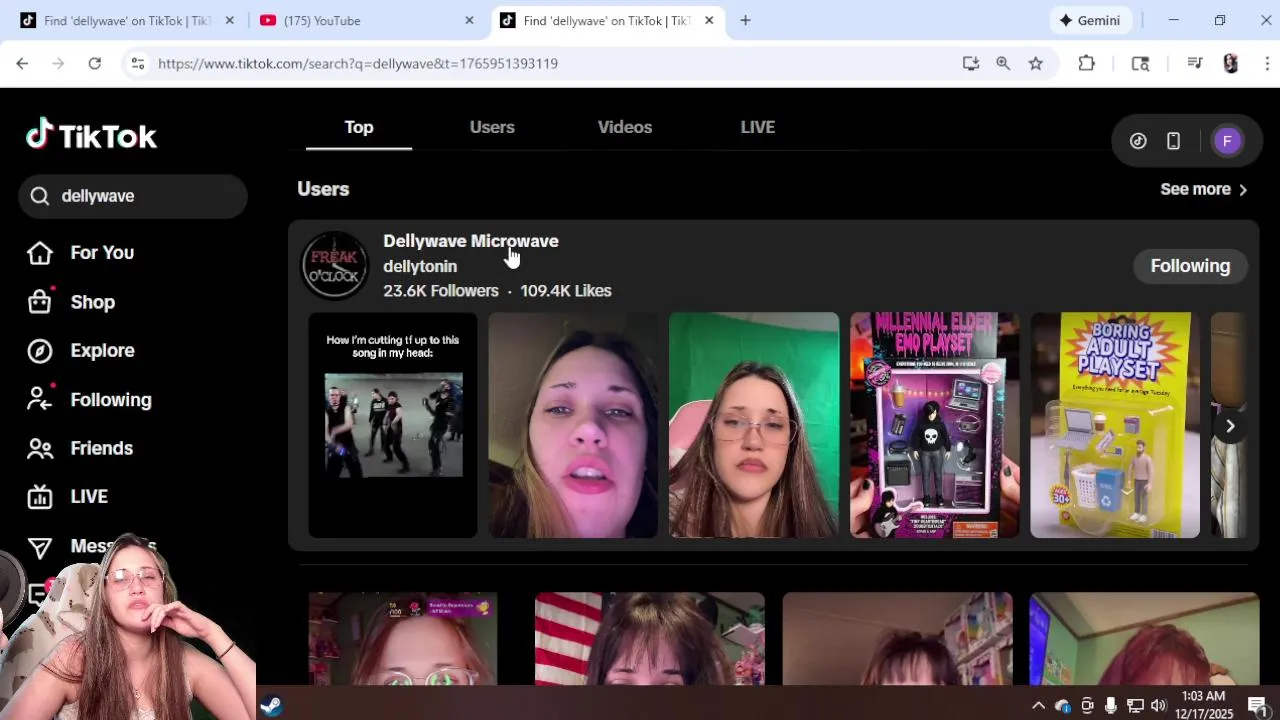Screen dimensions: 1280x720
Task: Open Dellywave Microwave profile name
Action: tap(471, 241)
